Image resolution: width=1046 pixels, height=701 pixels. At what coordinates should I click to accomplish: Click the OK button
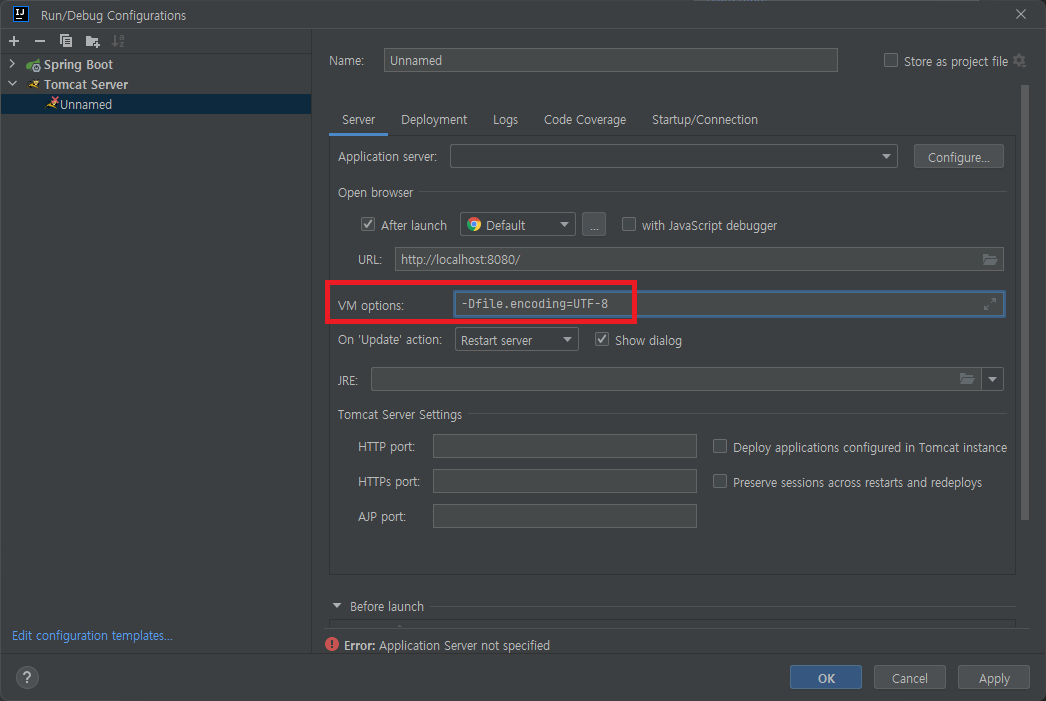tap(826, 678)
